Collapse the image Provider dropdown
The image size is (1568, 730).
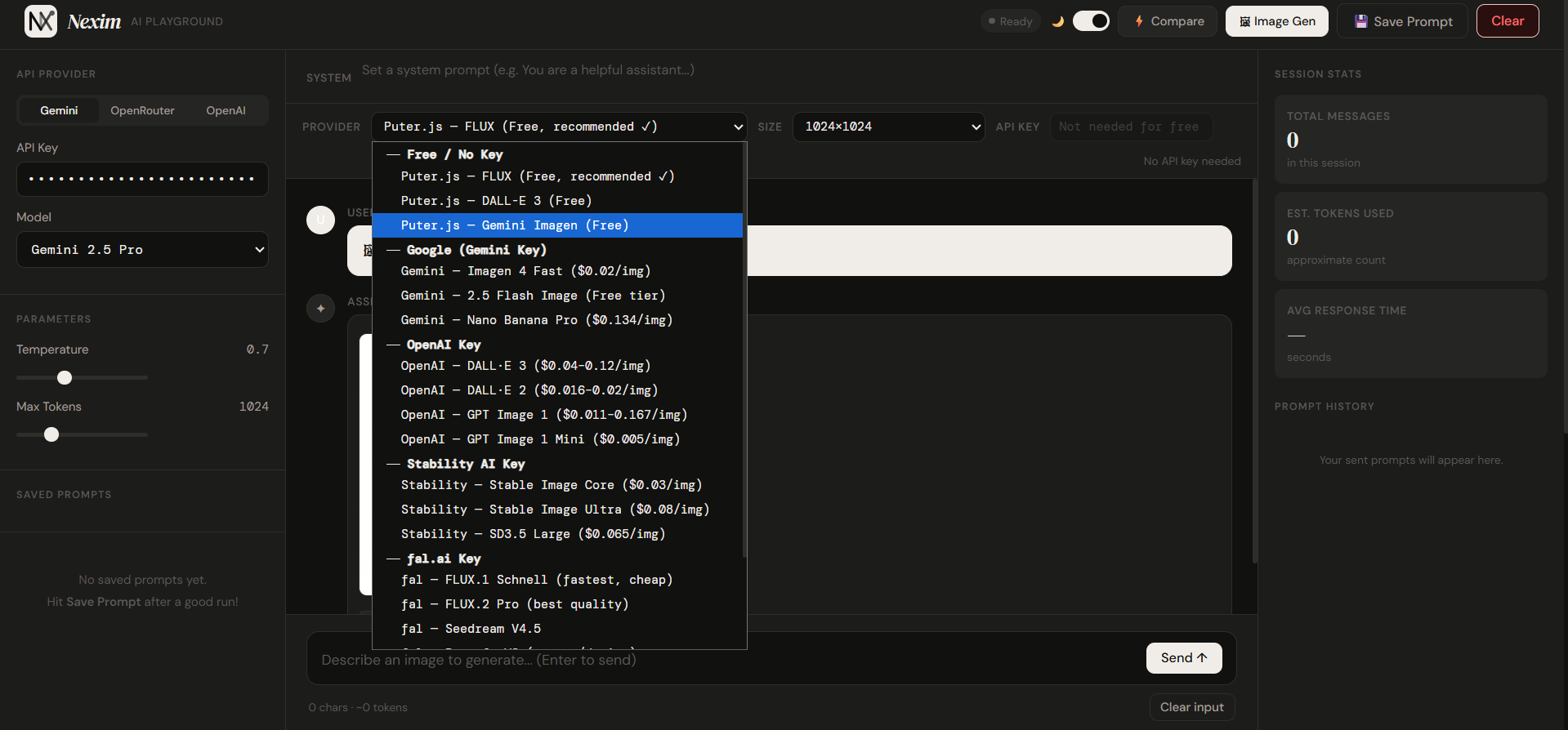[x=559, y=127]
